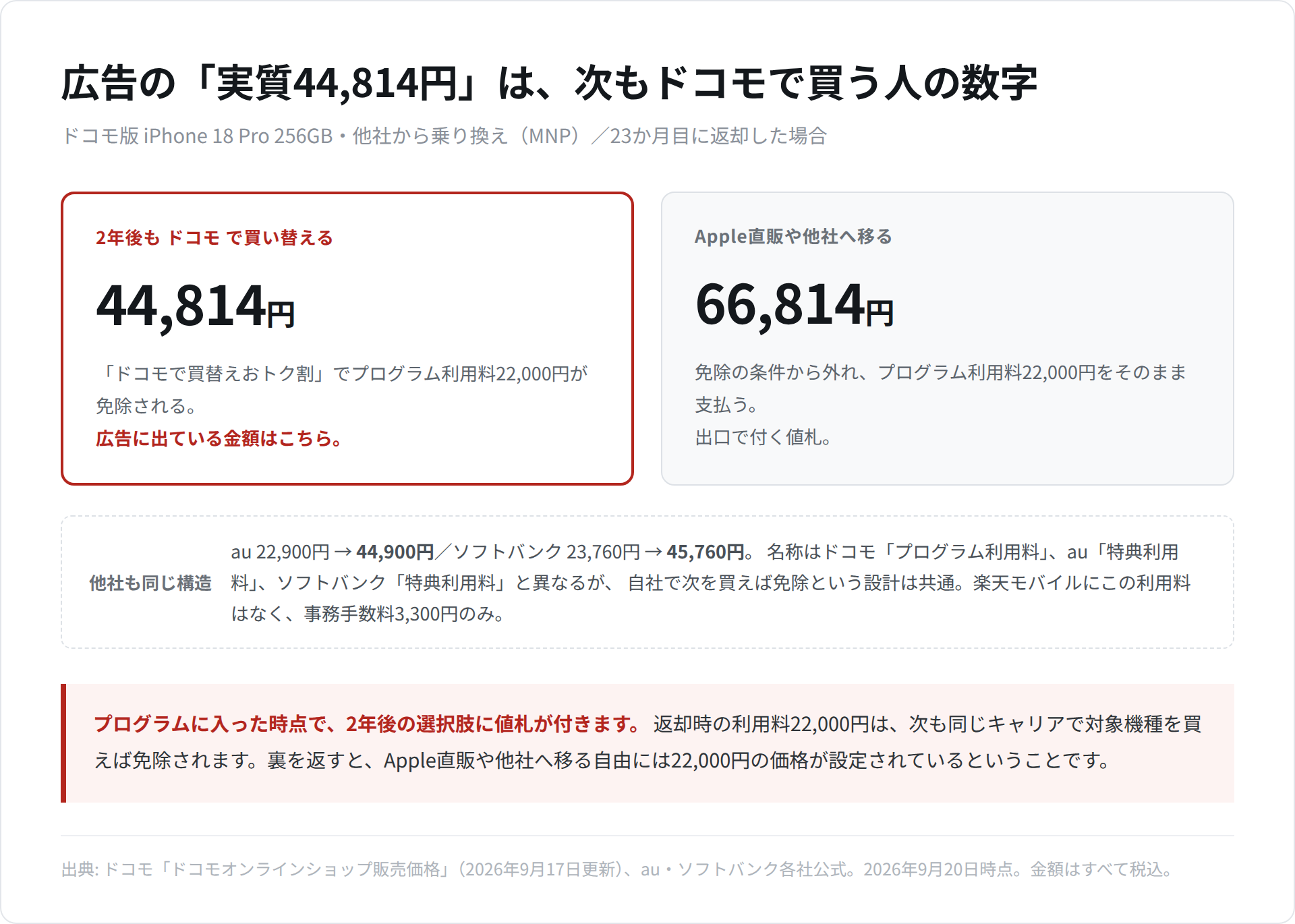The width and height of the screenshot is (1295, 924).
Task: Click the text 出口で付く値札。
Action: (x=763, y=437)
